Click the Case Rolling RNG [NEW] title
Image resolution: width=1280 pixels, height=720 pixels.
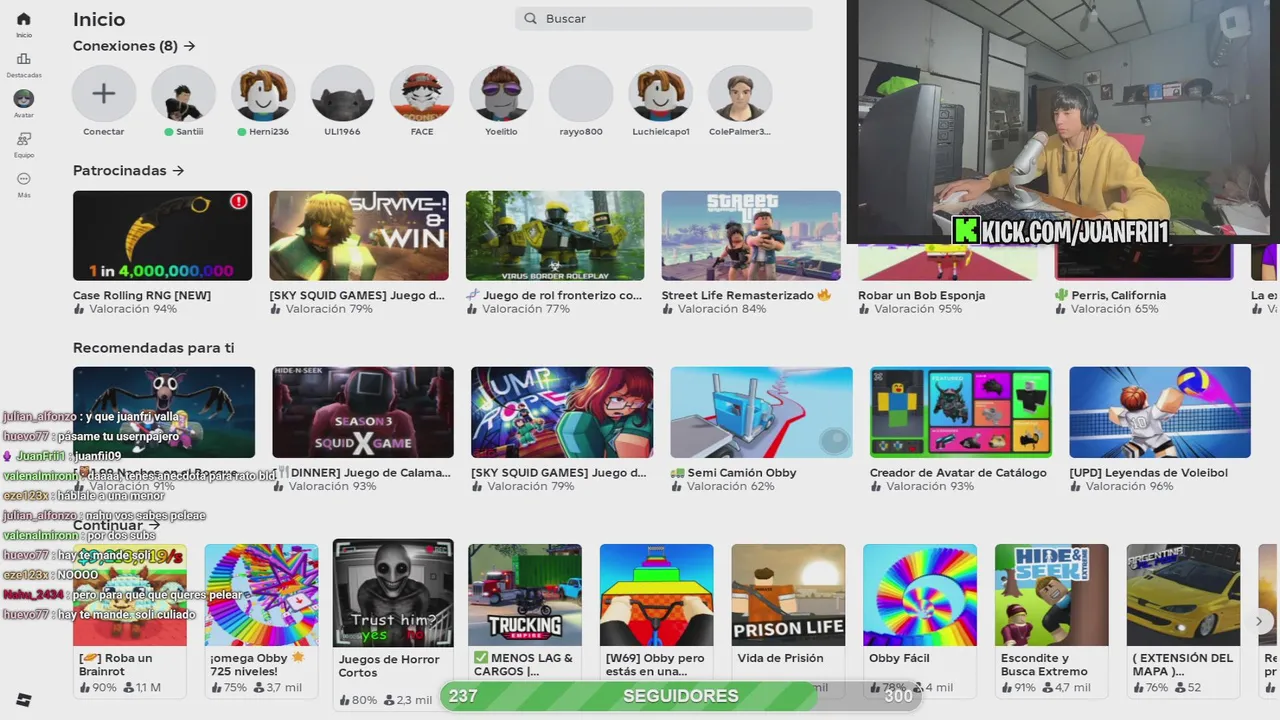click(142, 295)
